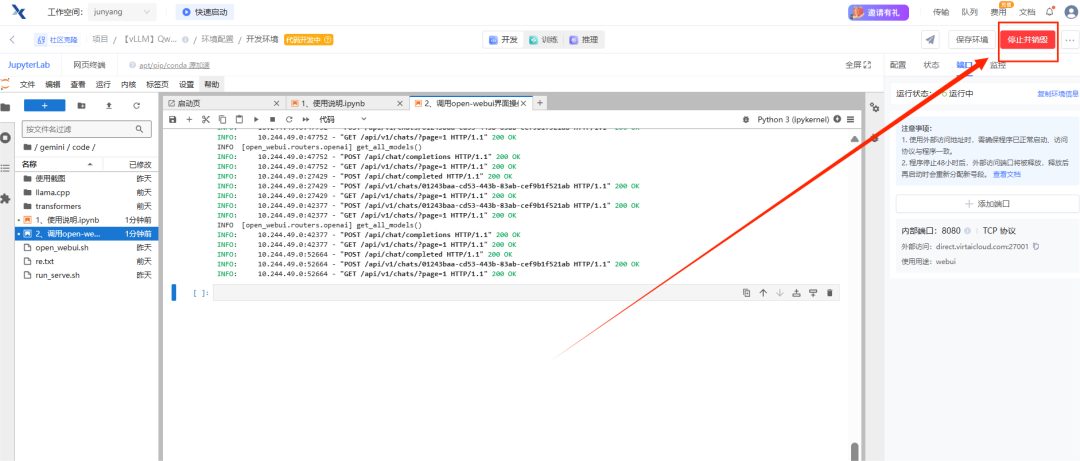
Task: Select the 状态 tab in right panel
Action: point(931,65)
